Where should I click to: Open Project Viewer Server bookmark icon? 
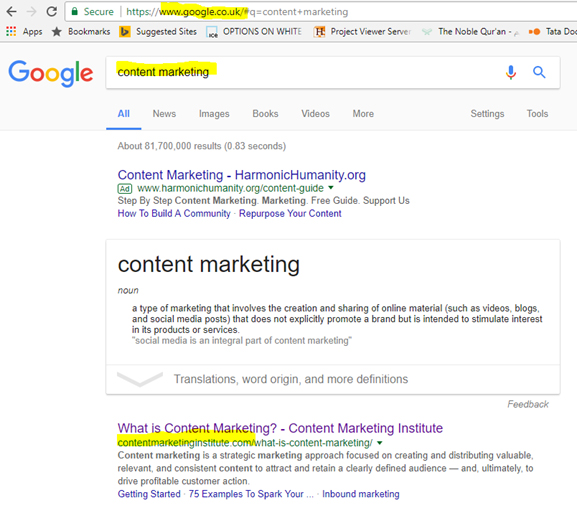(x=319, y=32)
